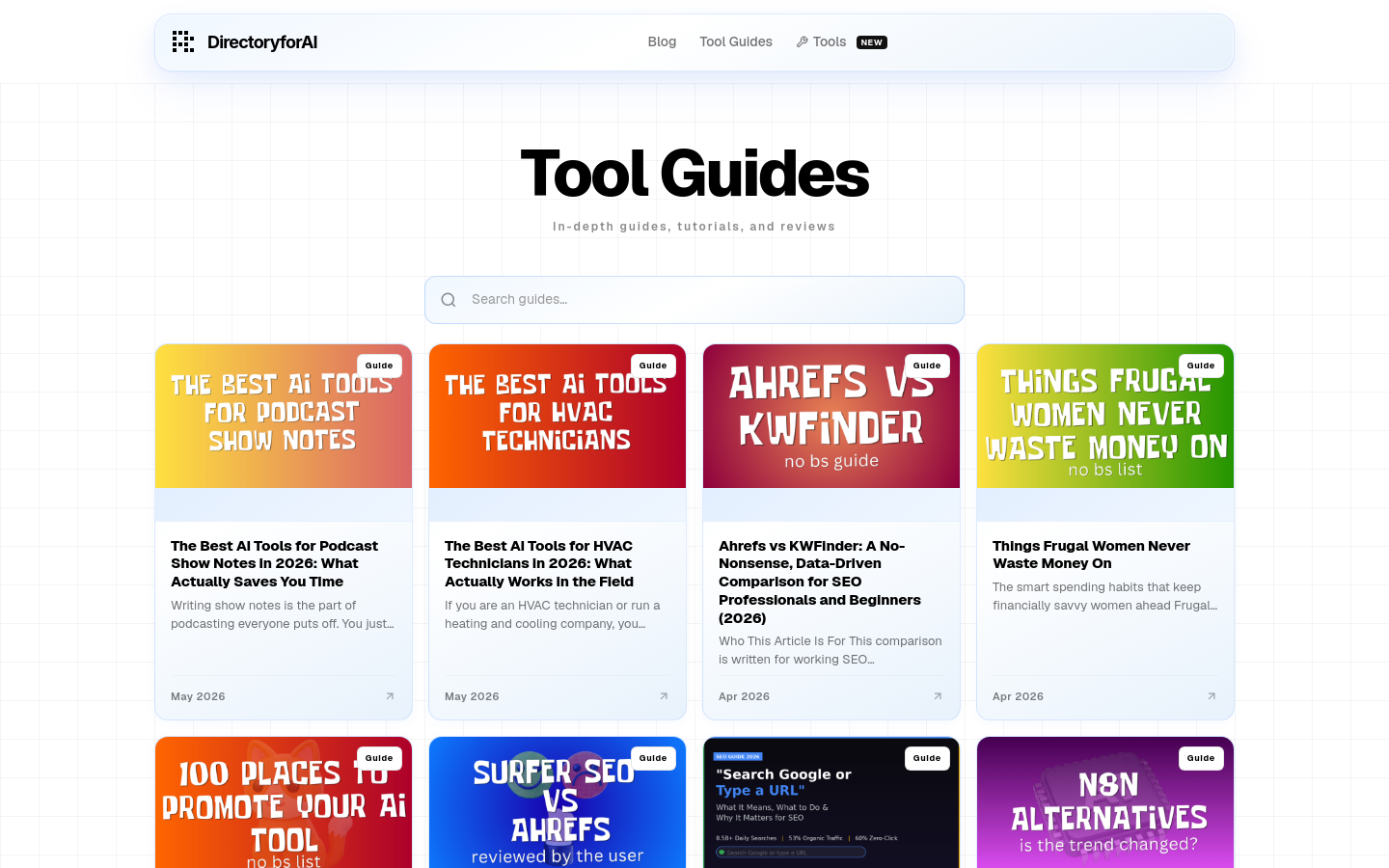Click the 'Tool Guides' page heading

click(x=694, y=174)
